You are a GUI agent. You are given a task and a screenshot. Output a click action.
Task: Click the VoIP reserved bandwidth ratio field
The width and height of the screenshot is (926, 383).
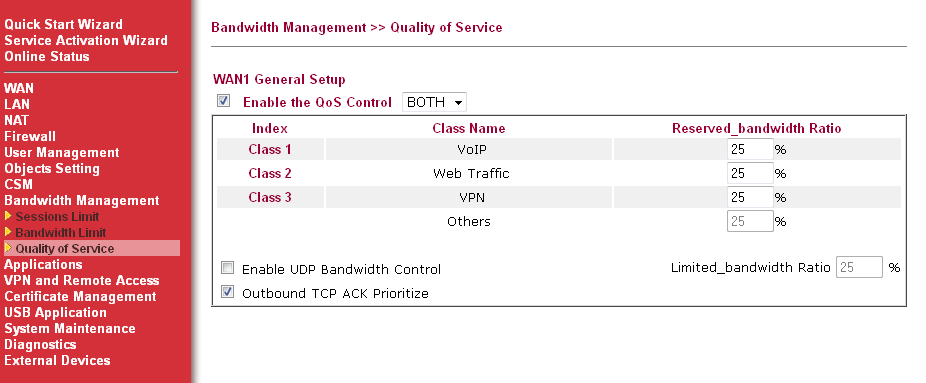(x=750, y=149)
